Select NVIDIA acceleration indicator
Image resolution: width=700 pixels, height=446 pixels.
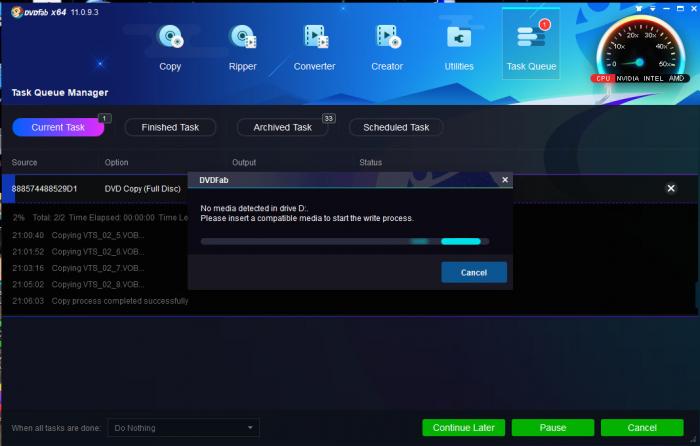628,79
